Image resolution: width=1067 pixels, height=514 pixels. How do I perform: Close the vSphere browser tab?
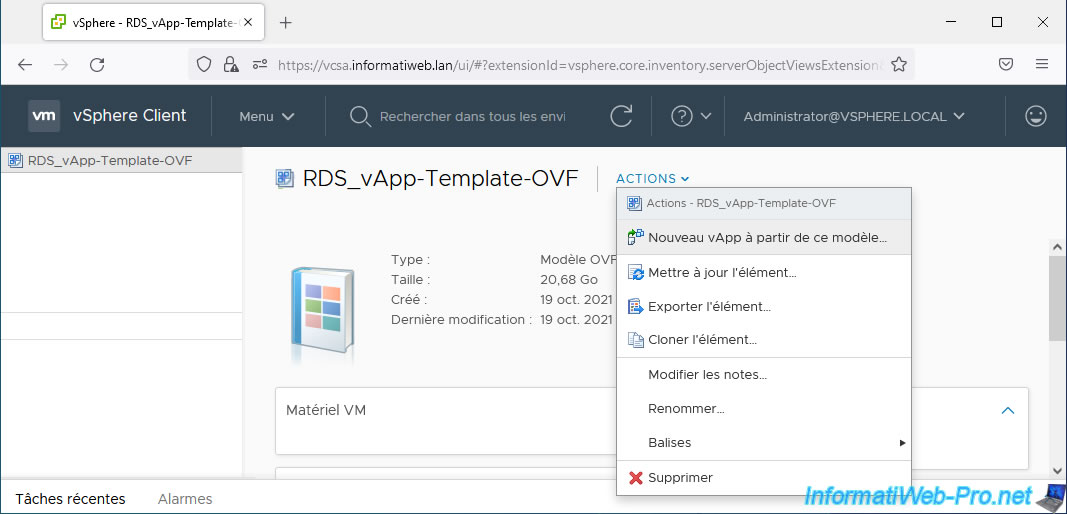pos(248,22)
